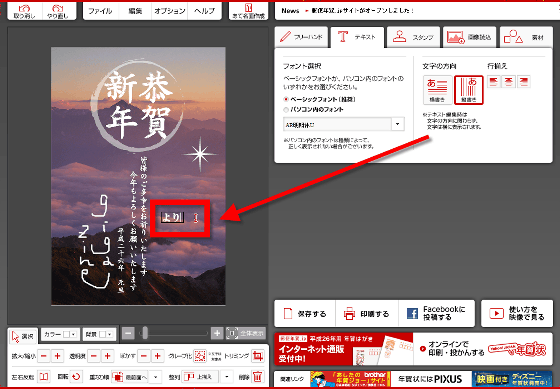The height and width of the screenshot is (389, 560).
Task: Open the brother 年賀状 site banner
Action: [x=349, y=379]
